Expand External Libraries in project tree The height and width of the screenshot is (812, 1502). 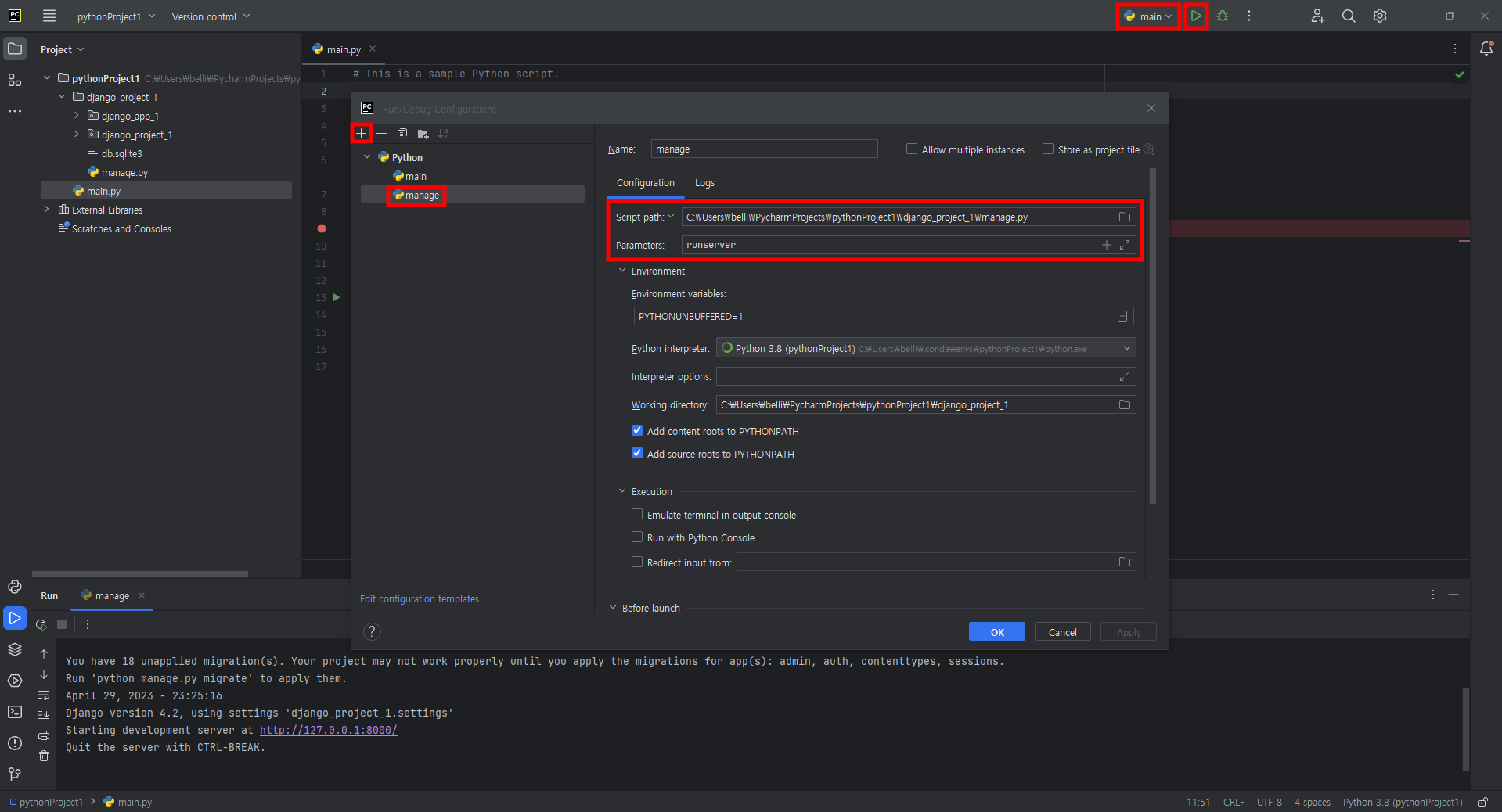coord(47,210)
